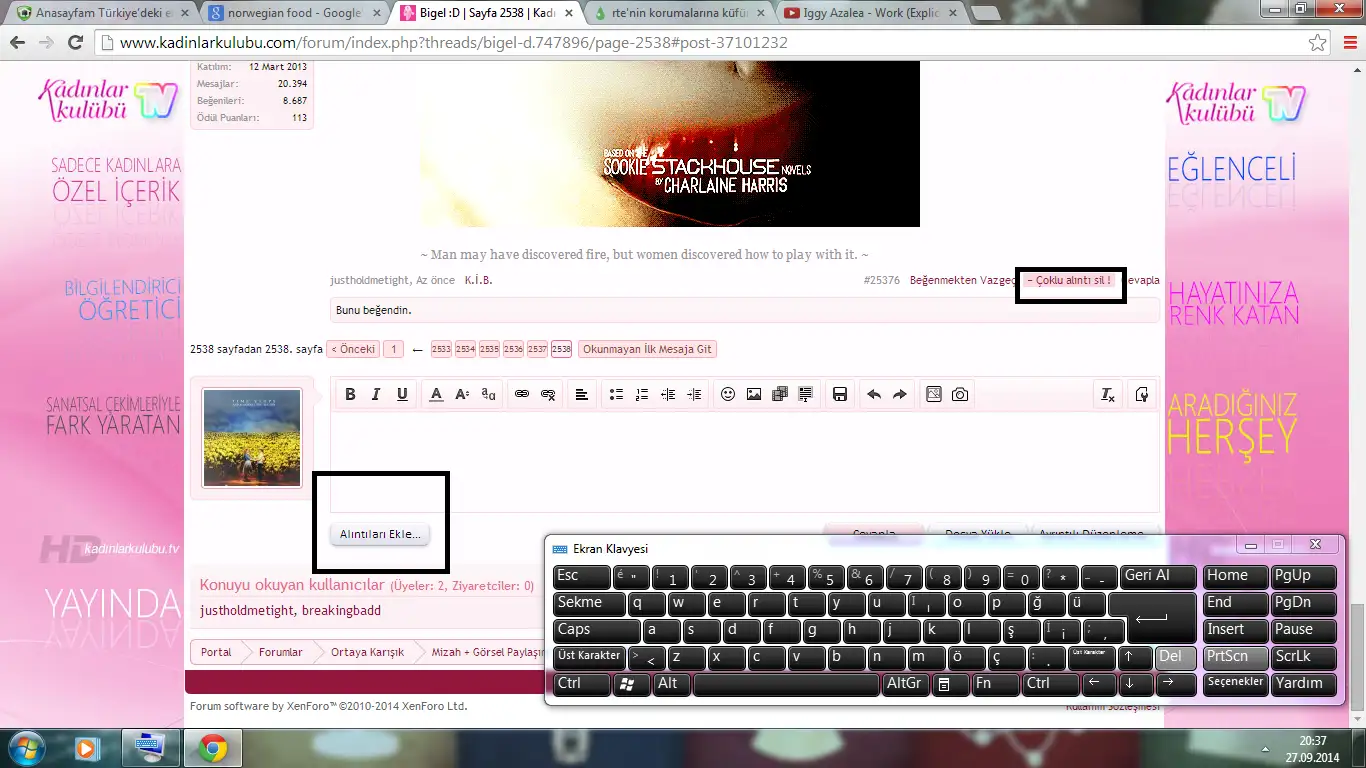The height and width of the screenshot is (768, 1366).
Task: Open the font family dropdown
Action: click(x=488, y=395)
